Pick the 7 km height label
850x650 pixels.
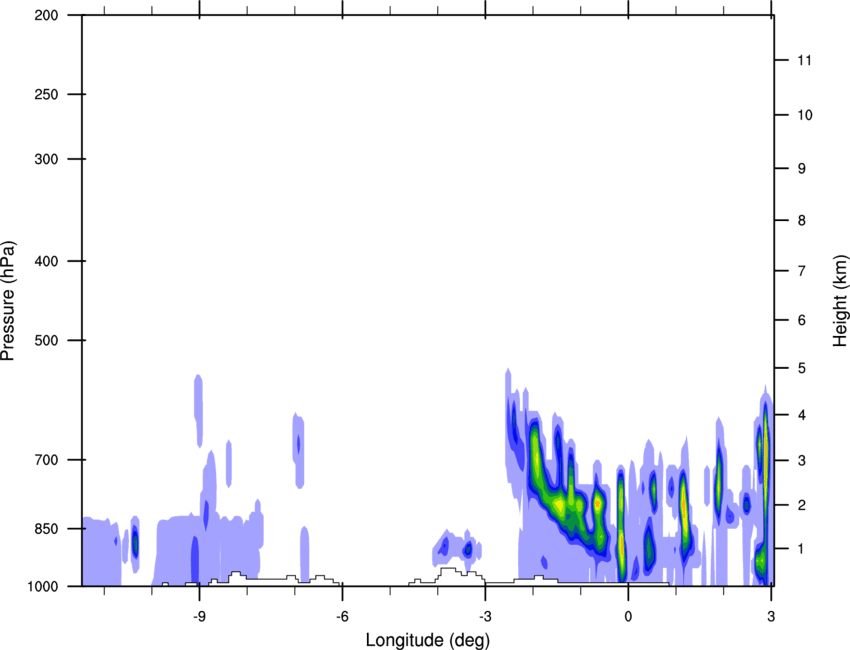tap(802, 271)
